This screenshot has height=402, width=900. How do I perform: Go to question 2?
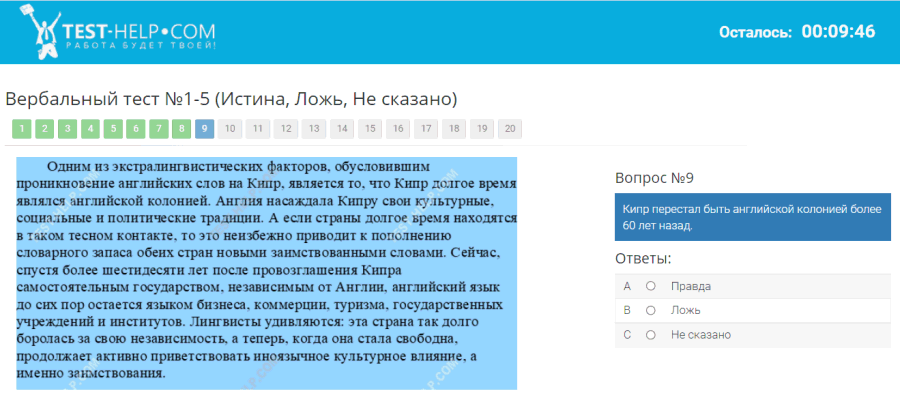[x=45, y=129]
